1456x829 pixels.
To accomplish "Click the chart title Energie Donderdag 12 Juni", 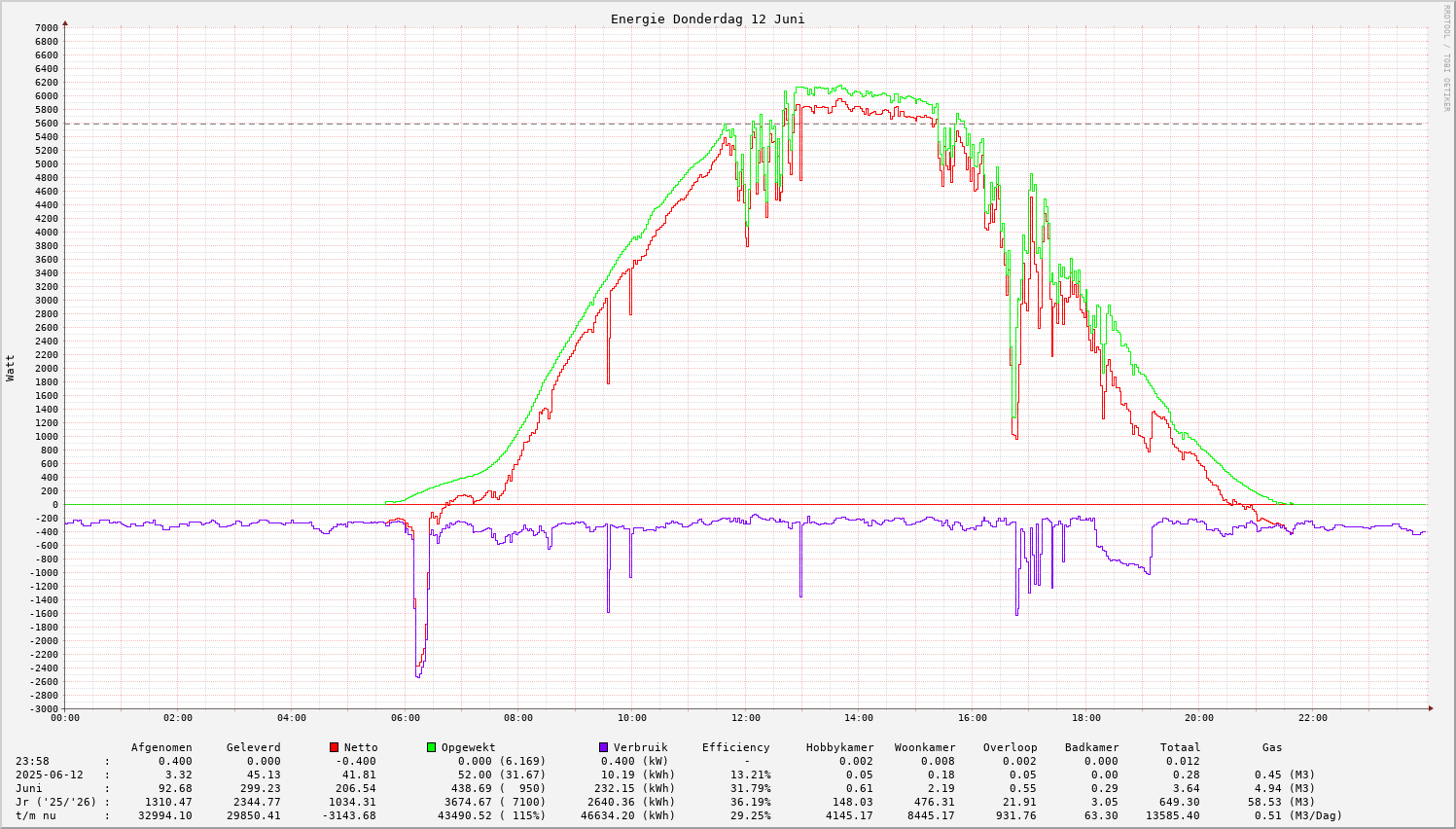I will (707, 19).
